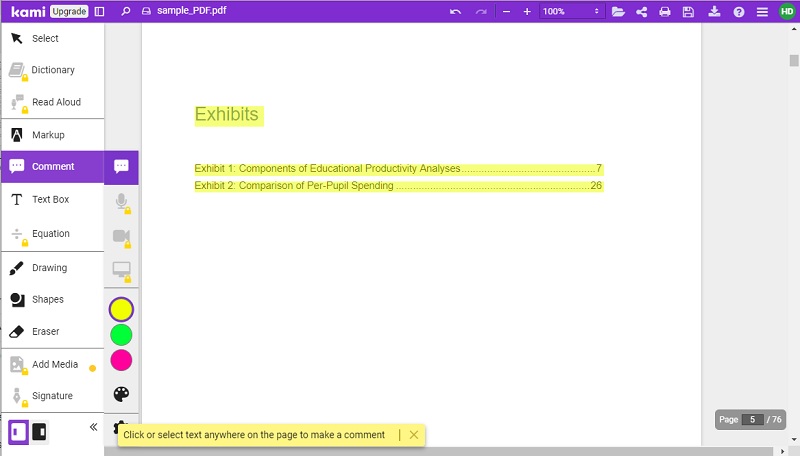Undo the last action
Image resolution: width=800 pixels, height=456 pixels.
(x=456, y=11)
